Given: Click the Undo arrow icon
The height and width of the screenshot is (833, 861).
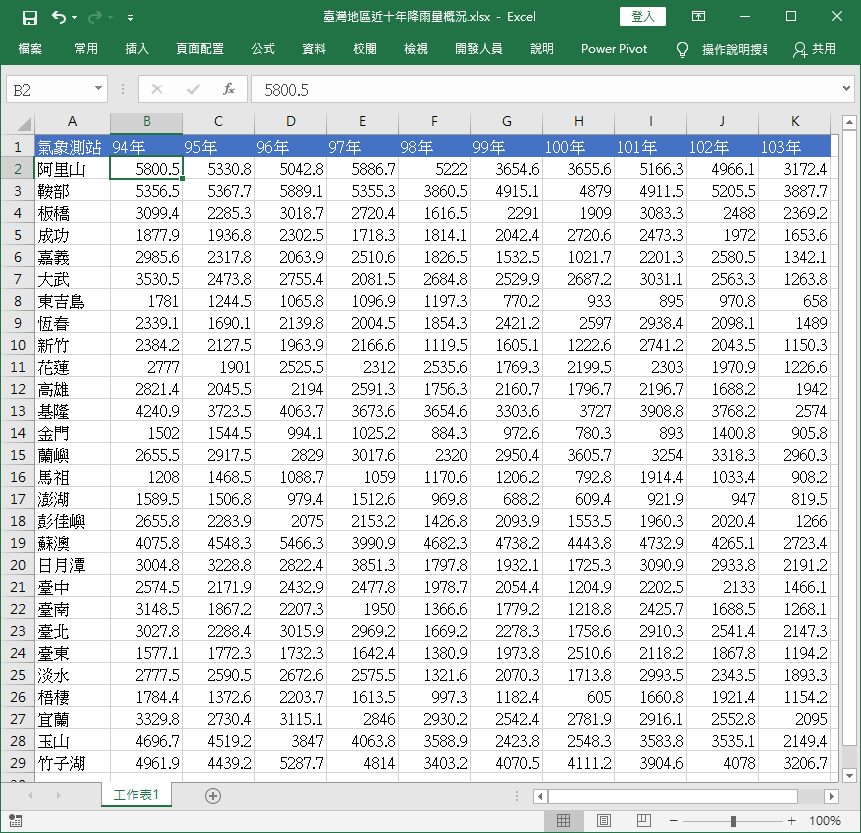Looking at the screenshot, I should pyautogui.click(x=59, y=18).
